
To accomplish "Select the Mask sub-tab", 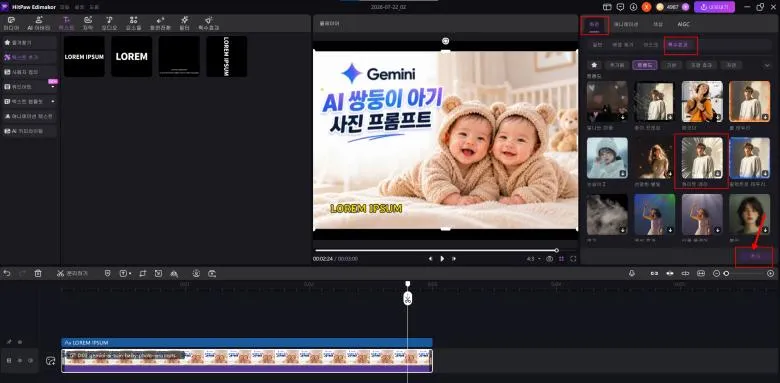I will point(651,45).
